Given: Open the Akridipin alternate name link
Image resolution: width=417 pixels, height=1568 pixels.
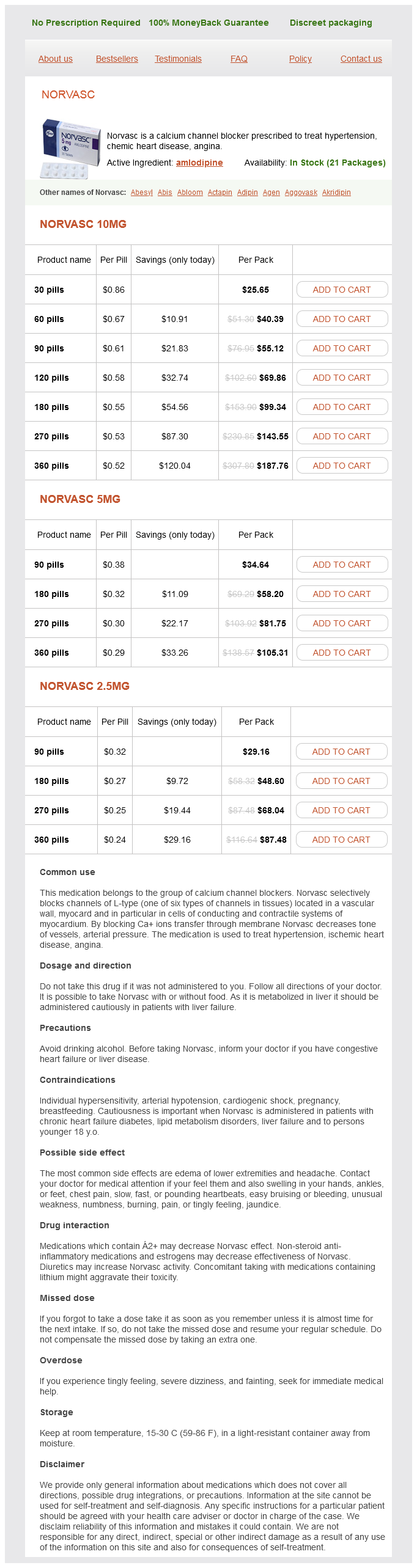Looking at the screenshot, I should tap(336, 192).
